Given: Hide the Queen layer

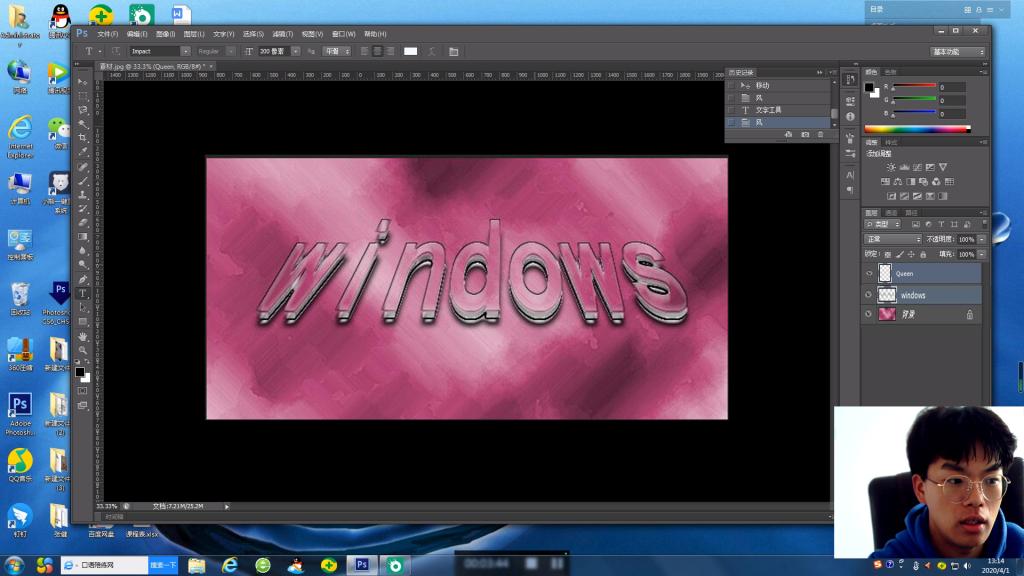Looking at the screenshot, I should (868, 273).
